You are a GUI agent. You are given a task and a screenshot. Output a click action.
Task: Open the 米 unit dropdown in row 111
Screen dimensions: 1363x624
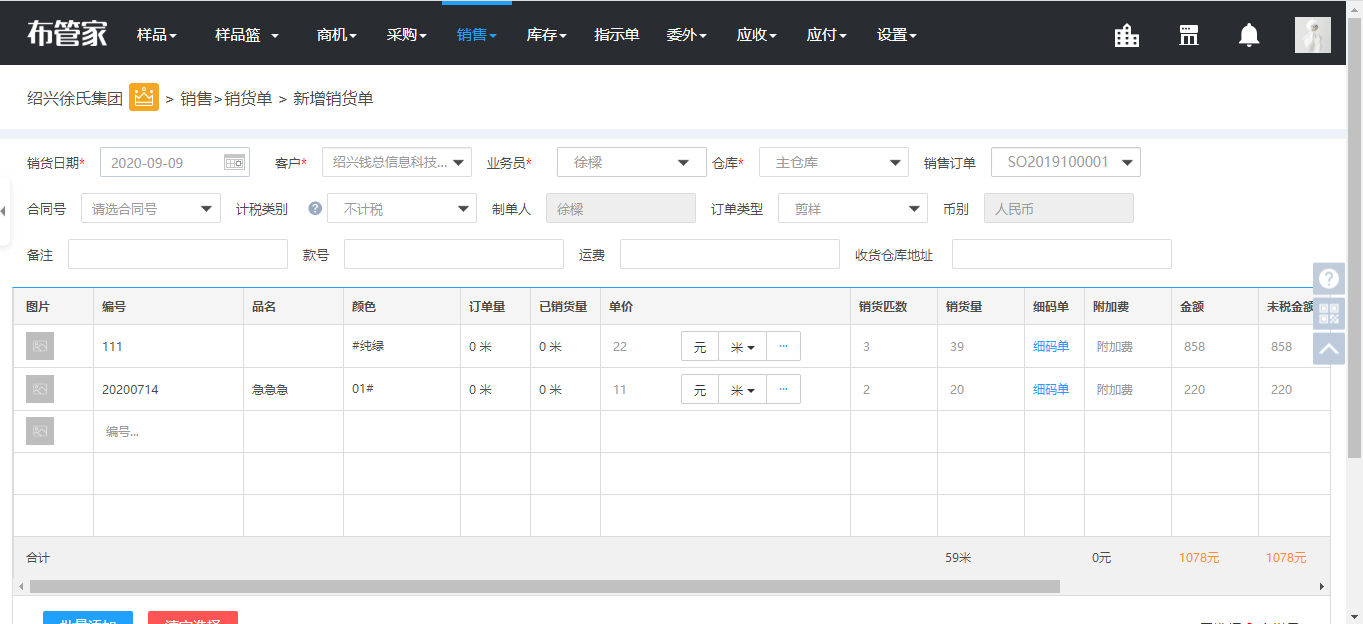click(742, 346)
